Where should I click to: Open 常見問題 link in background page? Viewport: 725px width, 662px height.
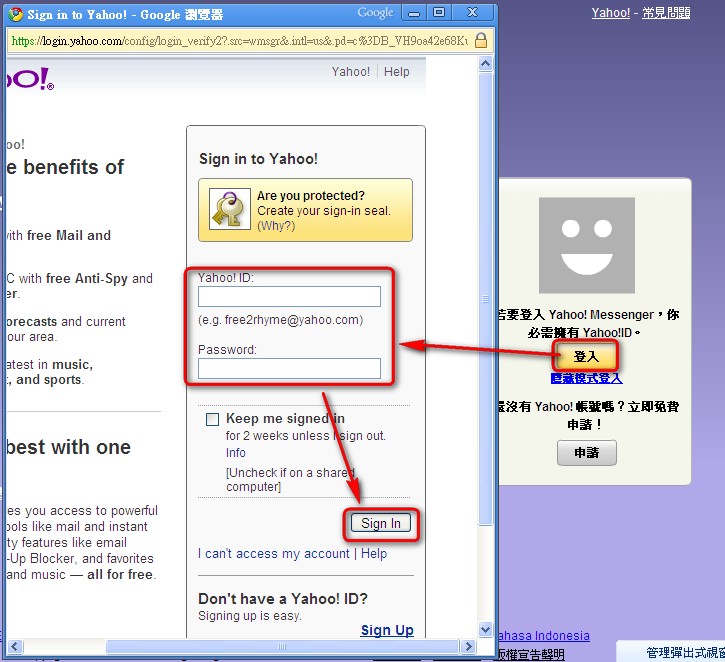[x=666, y=12]
